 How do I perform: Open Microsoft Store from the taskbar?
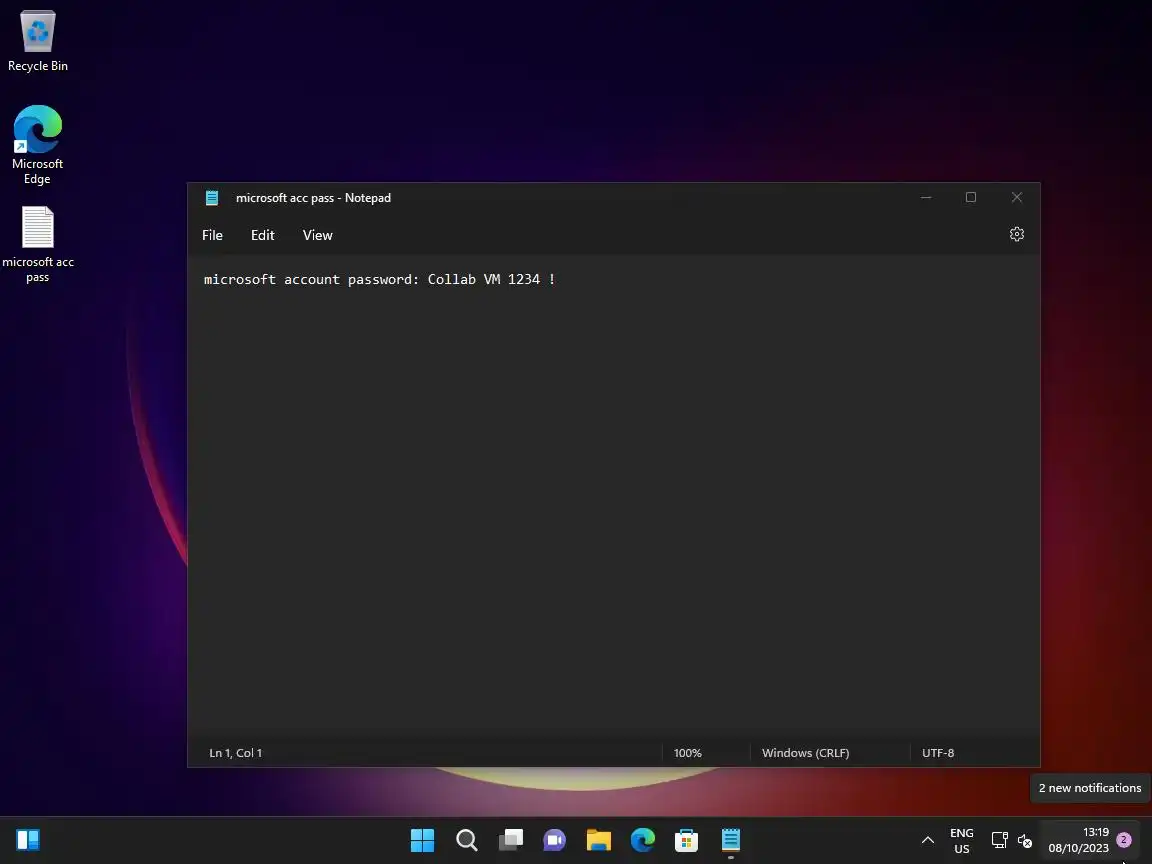(x=686, y=840)
